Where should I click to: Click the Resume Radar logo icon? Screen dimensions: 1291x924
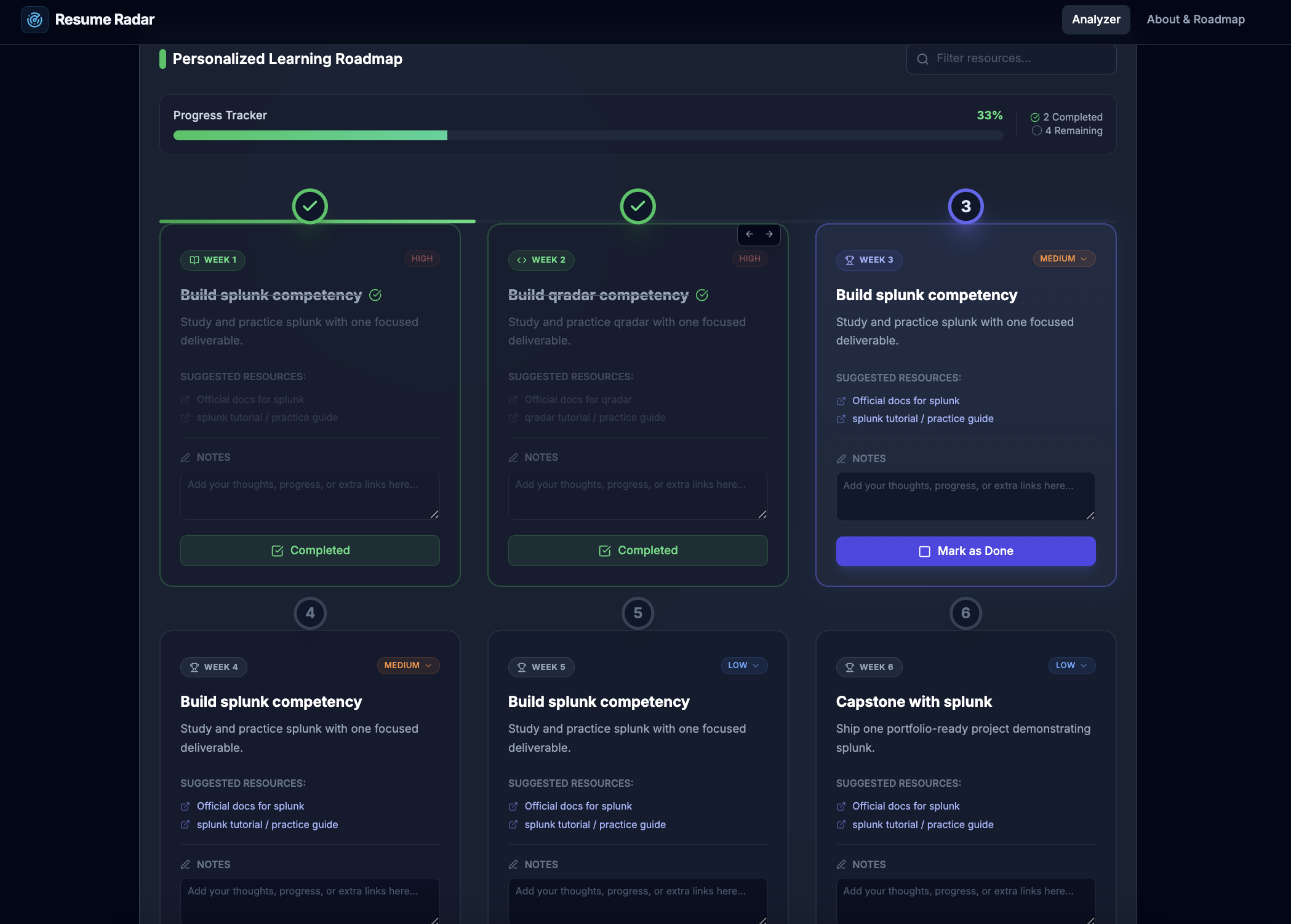[x=34, y=20]
